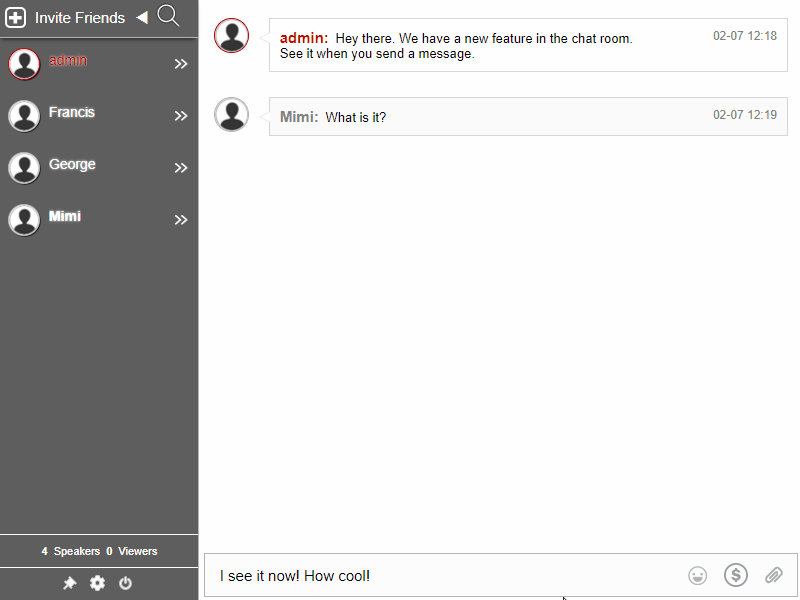
Task: Open the room settings gear
Action: (97, 583)
